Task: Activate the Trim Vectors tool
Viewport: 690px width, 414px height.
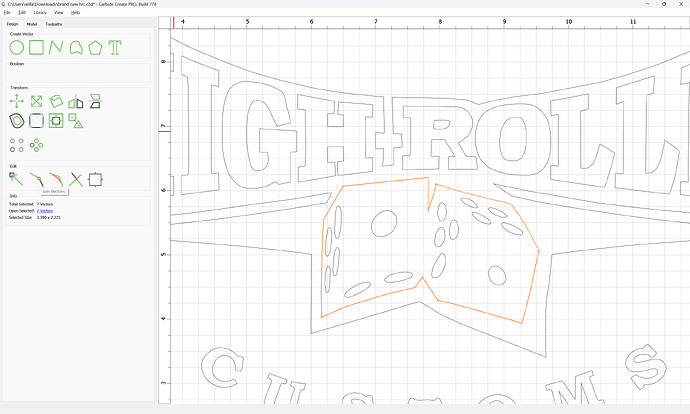Action: (x=76, y=180)
